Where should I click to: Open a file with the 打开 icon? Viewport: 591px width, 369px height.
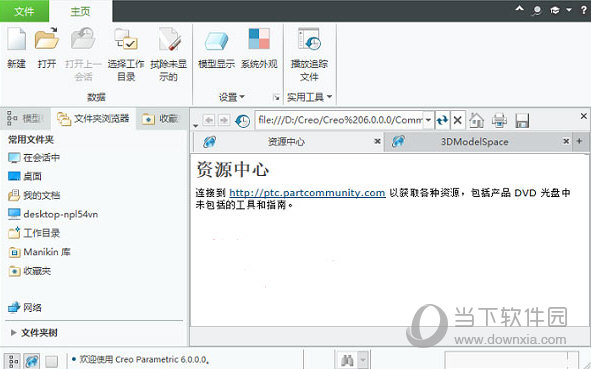tap(47, 39)
